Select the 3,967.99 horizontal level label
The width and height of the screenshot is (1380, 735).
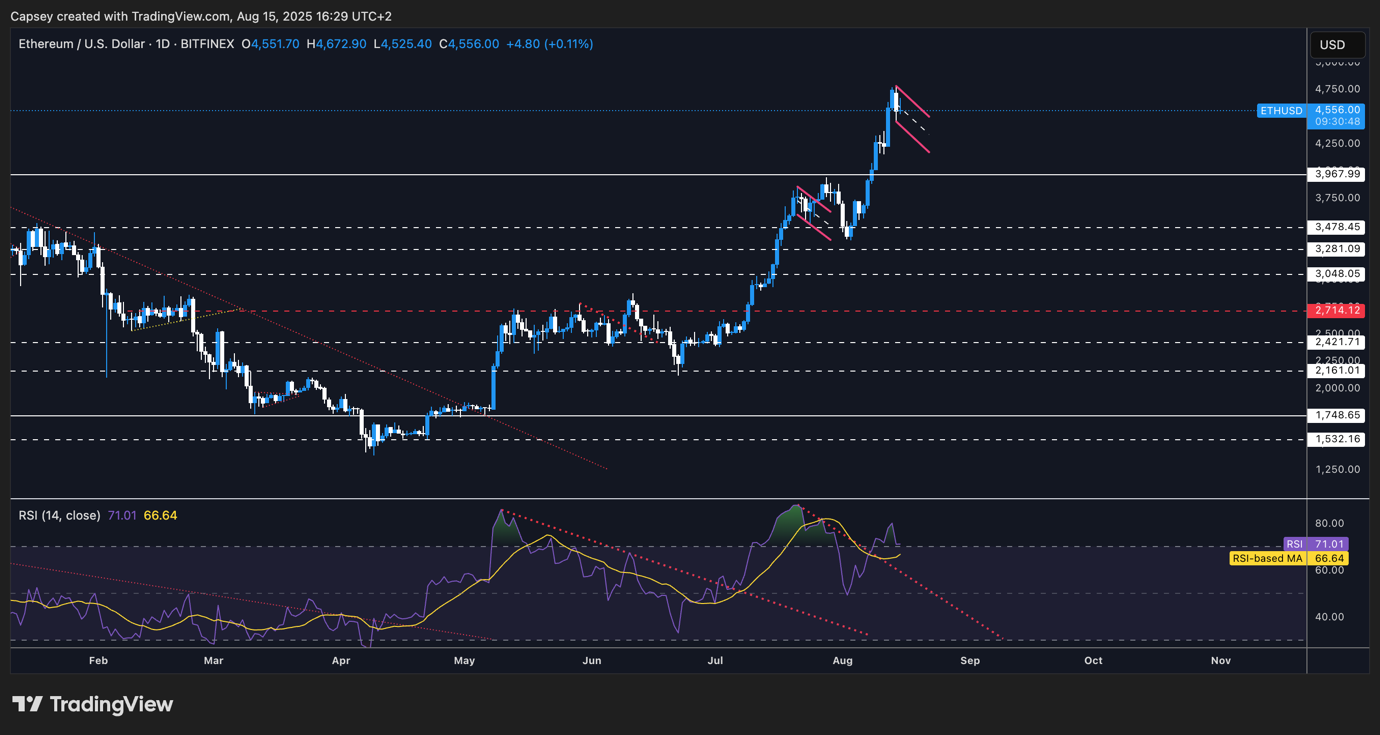[x=1337, y=174]
